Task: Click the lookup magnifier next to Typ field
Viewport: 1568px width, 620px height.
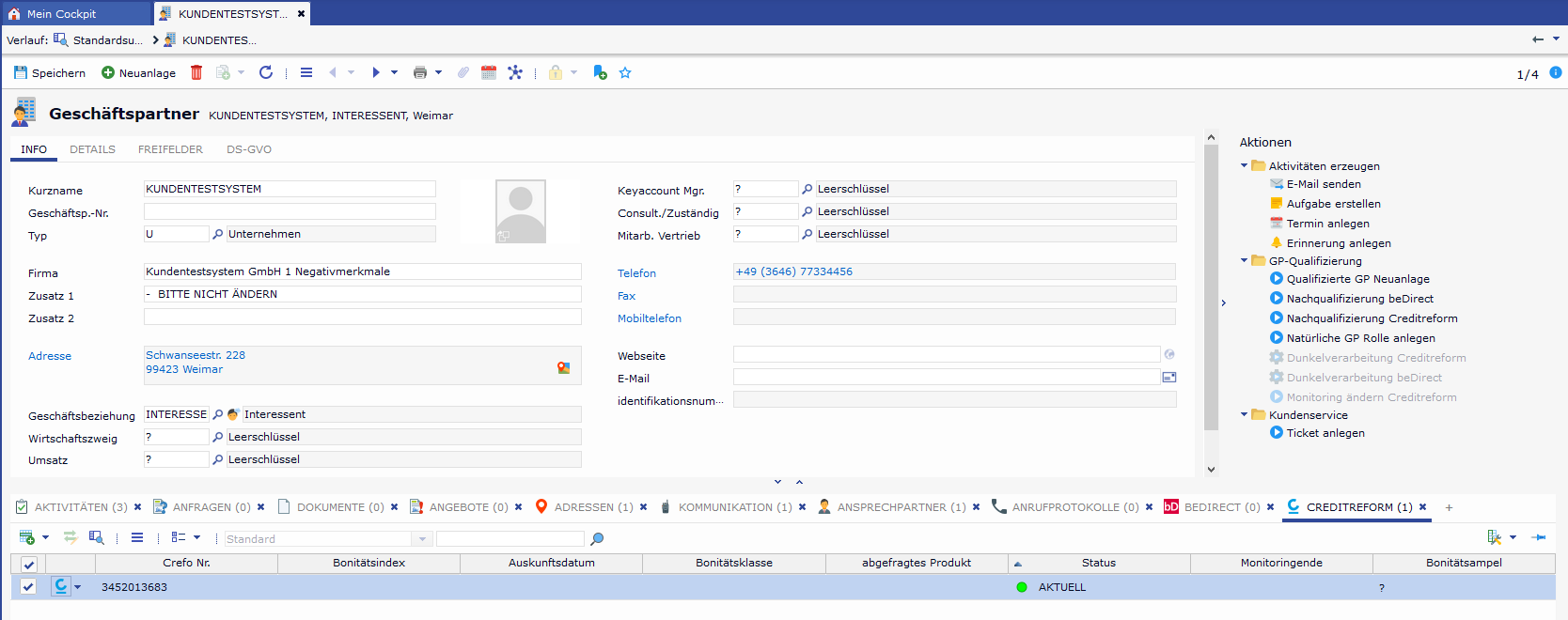Action: pyautogui.click(x=218, y=234)
